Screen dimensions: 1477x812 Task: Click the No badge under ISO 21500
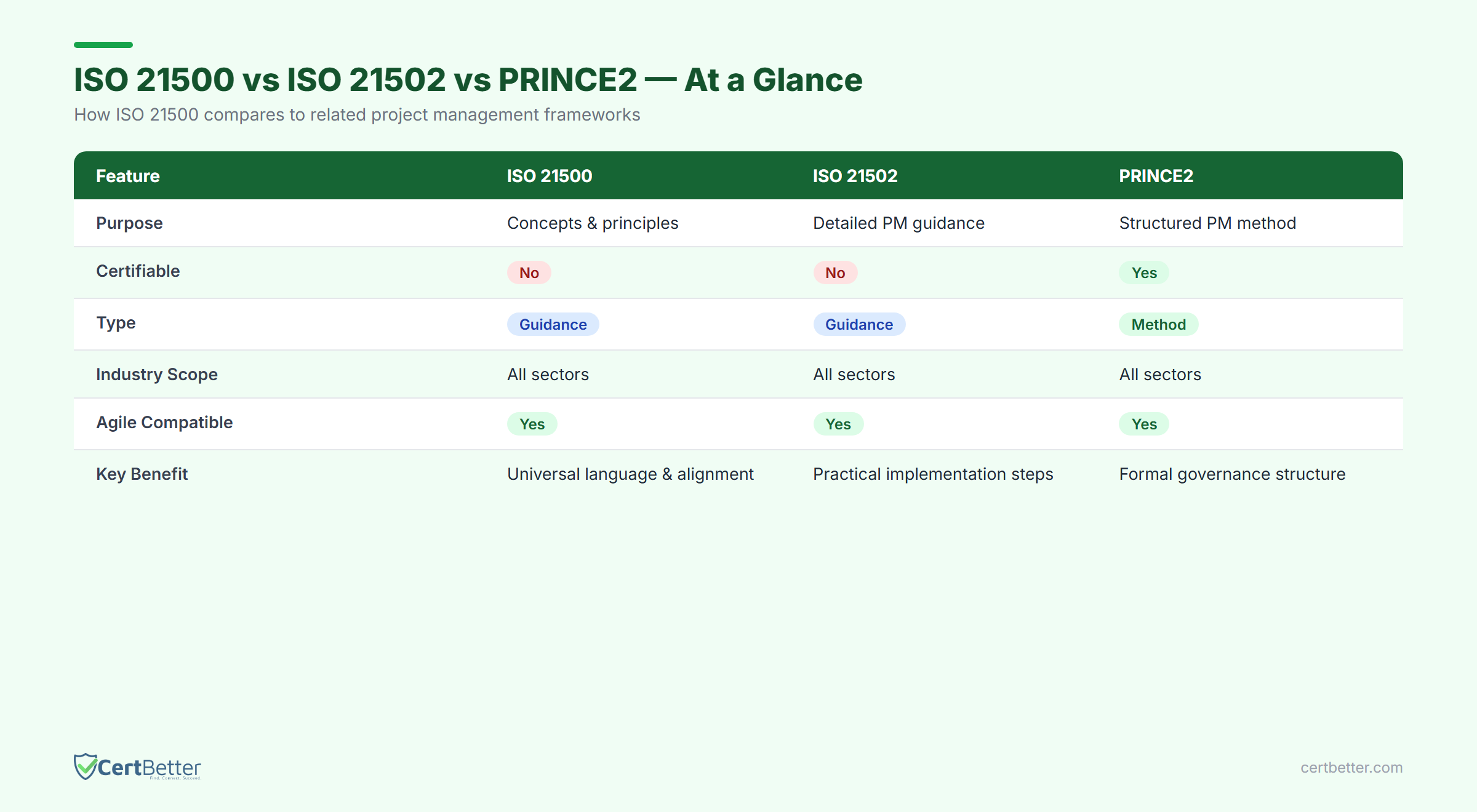click(x=529, y=273)
